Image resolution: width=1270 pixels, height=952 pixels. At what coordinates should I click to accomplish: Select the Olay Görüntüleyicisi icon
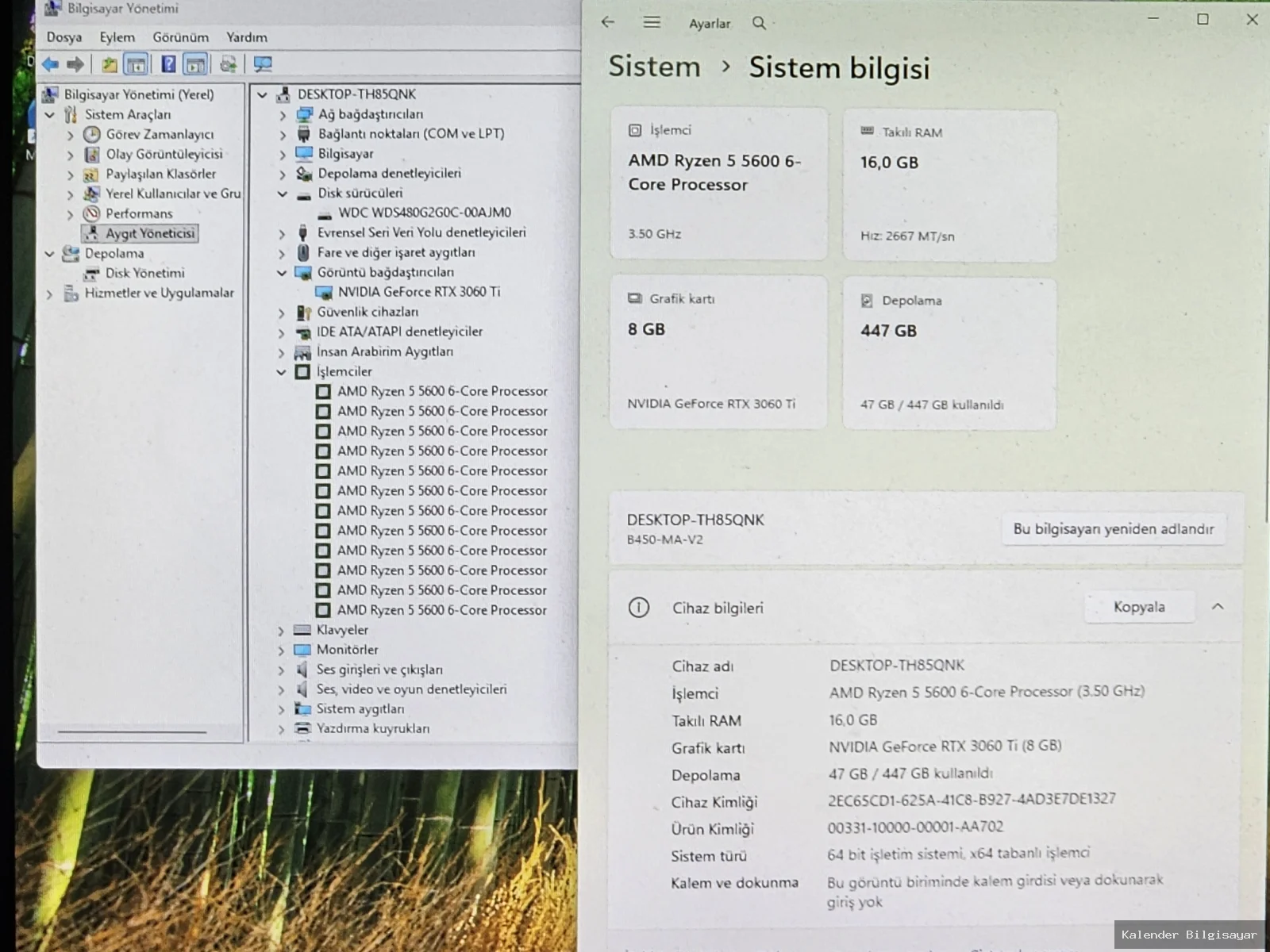pyautogui.click(x=92, y=155)
